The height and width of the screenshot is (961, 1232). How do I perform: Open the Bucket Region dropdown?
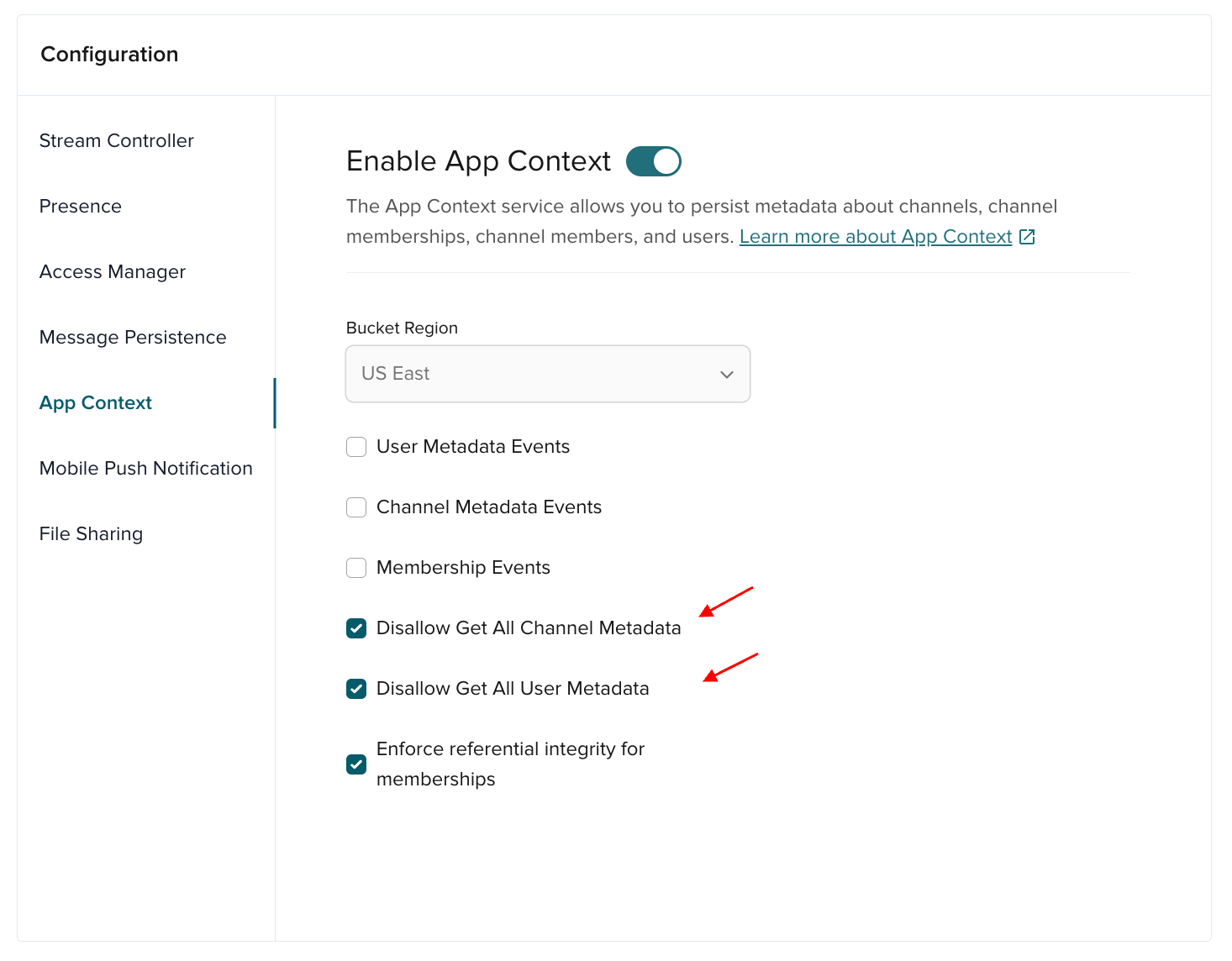[x=547, y=374]
